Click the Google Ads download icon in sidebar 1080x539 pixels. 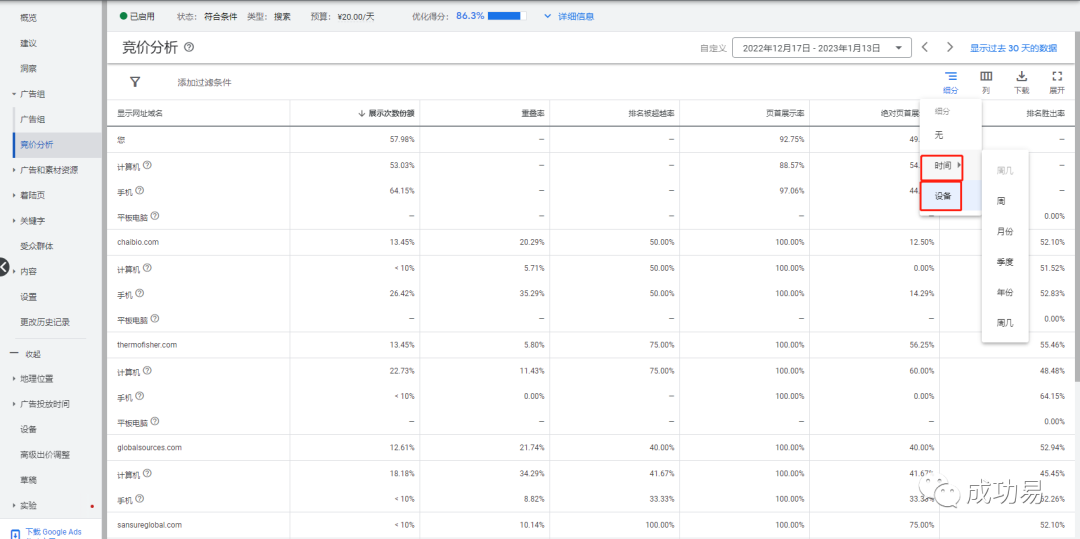[x=15, y=533]
